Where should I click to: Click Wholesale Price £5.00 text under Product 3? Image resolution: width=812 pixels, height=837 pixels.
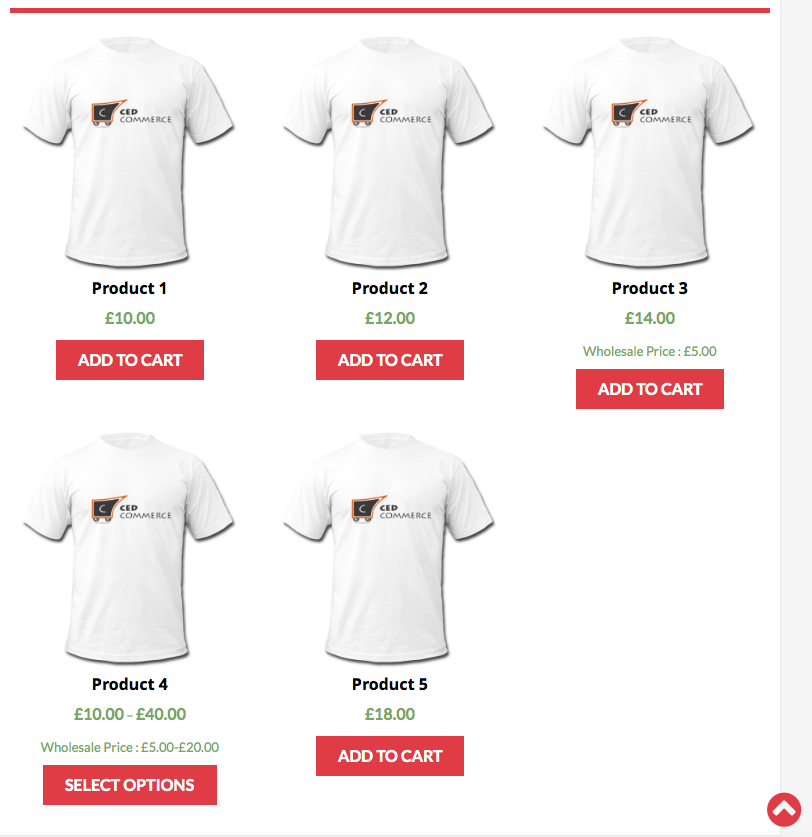[x=650, y=351]
